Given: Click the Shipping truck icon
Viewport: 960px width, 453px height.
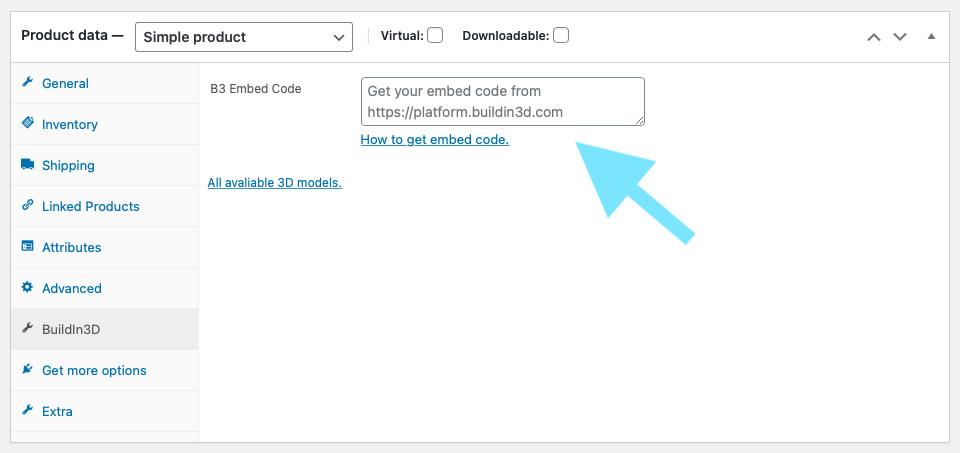Looking at the screenshot, I should [x=27, y=164].
